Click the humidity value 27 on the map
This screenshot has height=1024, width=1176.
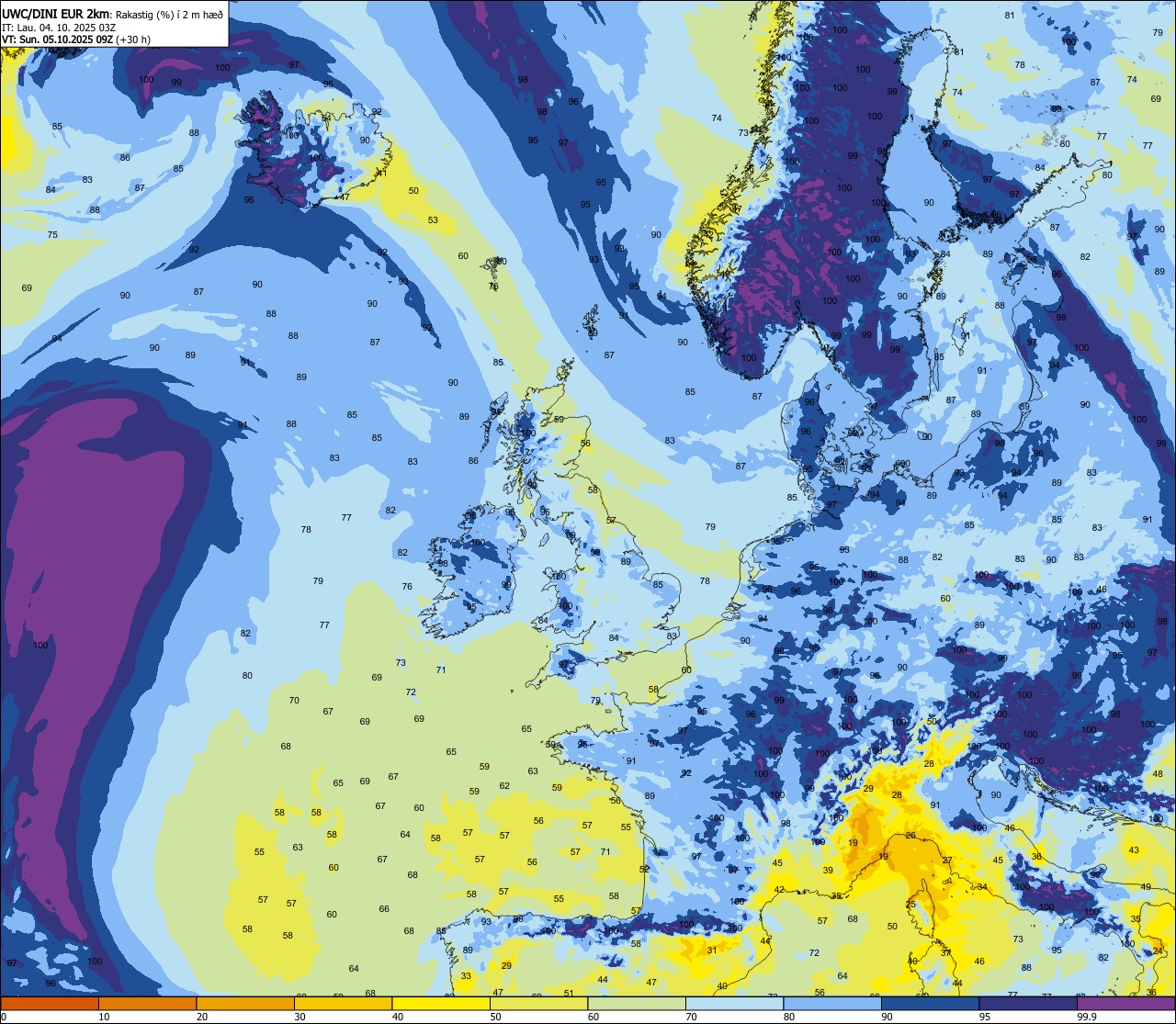(x=947, y=861)
